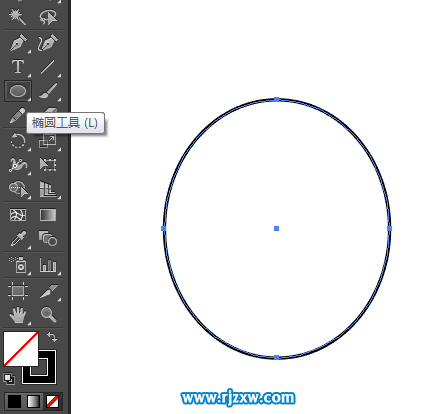Select the Lasso tool

48,17
